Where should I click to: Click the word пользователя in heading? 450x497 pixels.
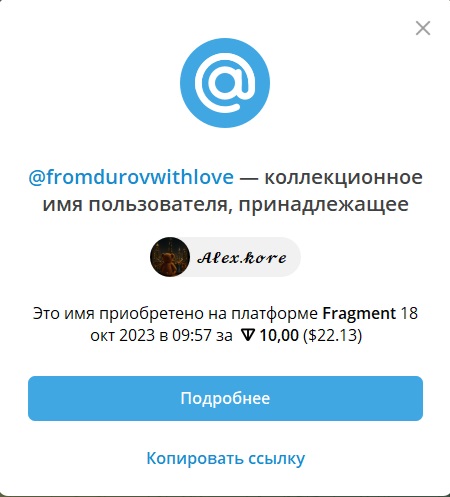(x=161, y=205)
